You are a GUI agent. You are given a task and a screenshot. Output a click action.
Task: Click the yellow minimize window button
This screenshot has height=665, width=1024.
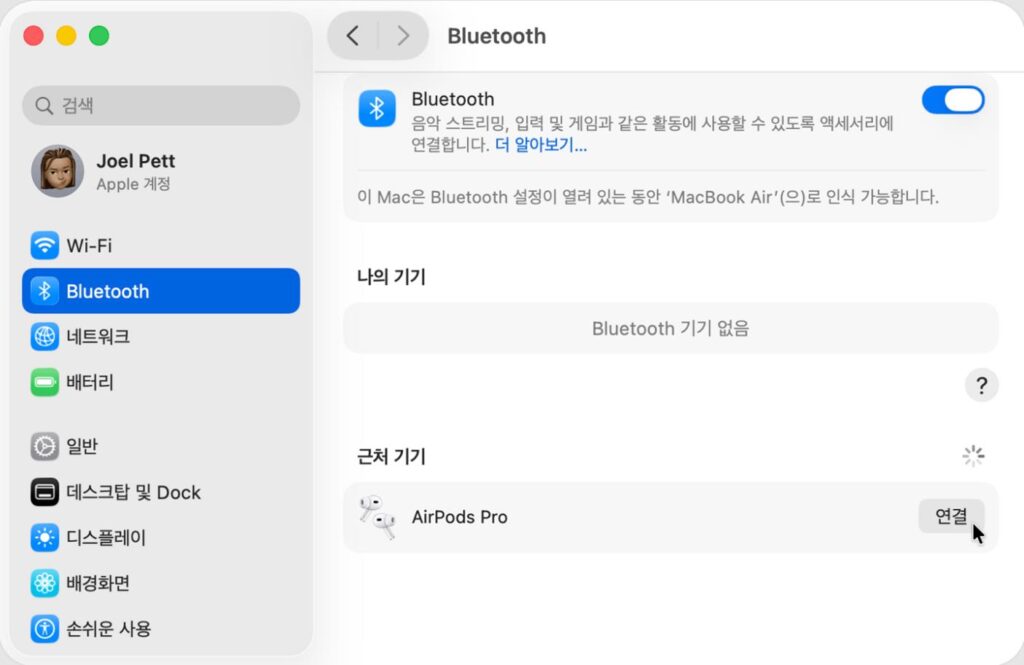click(x=66, y=35)
